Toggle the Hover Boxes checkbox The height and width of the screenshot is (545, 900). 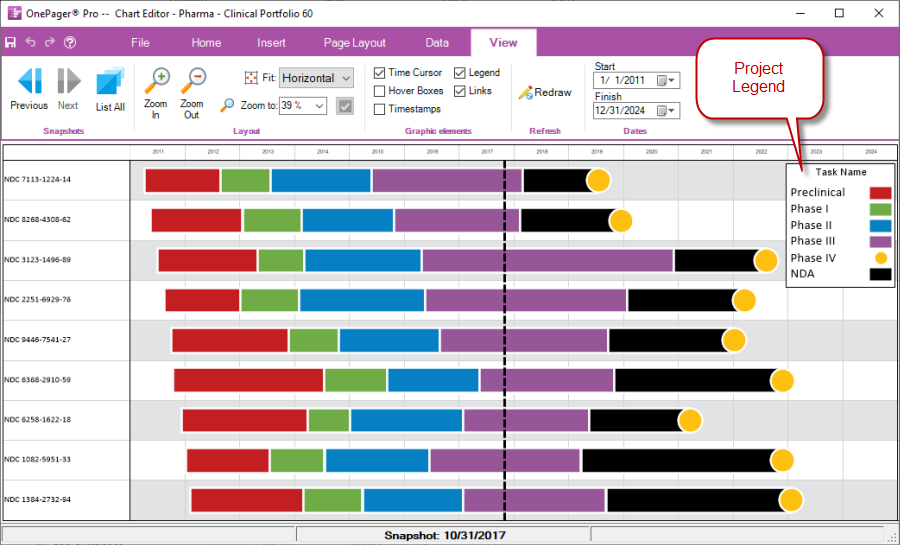coord(379,91)
